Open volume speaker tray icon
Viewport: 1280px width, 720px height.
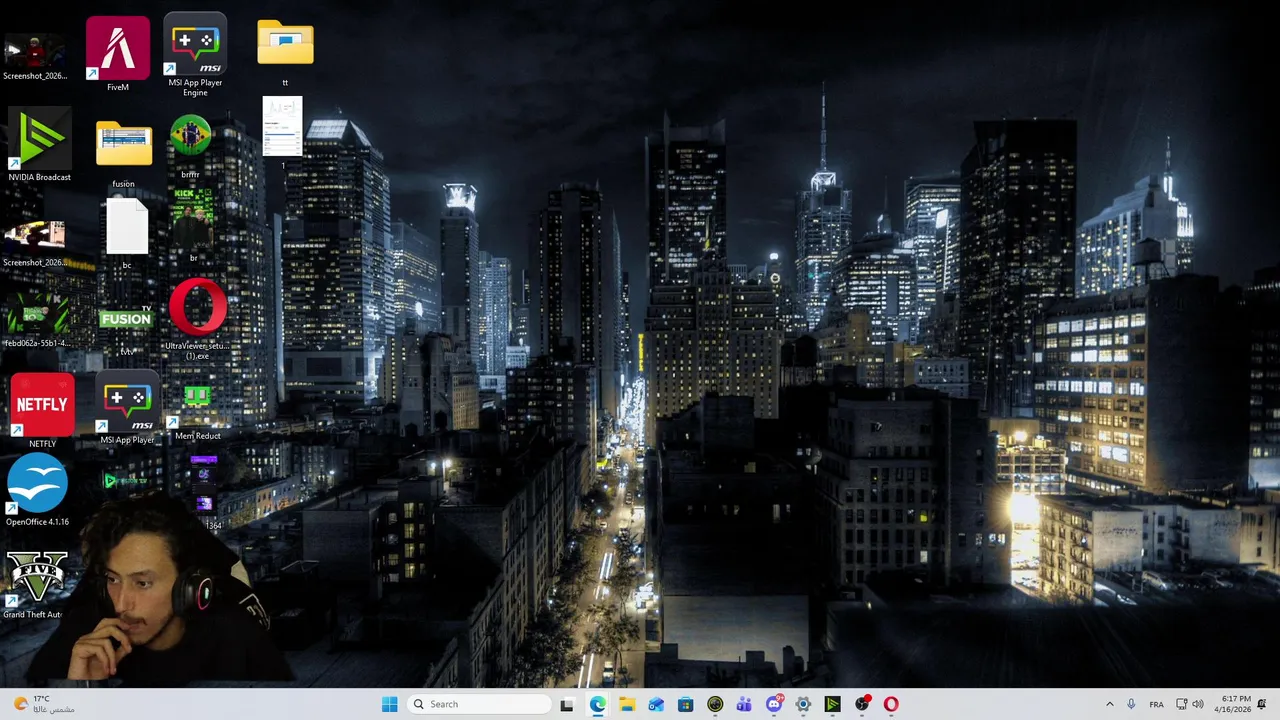1198,704
